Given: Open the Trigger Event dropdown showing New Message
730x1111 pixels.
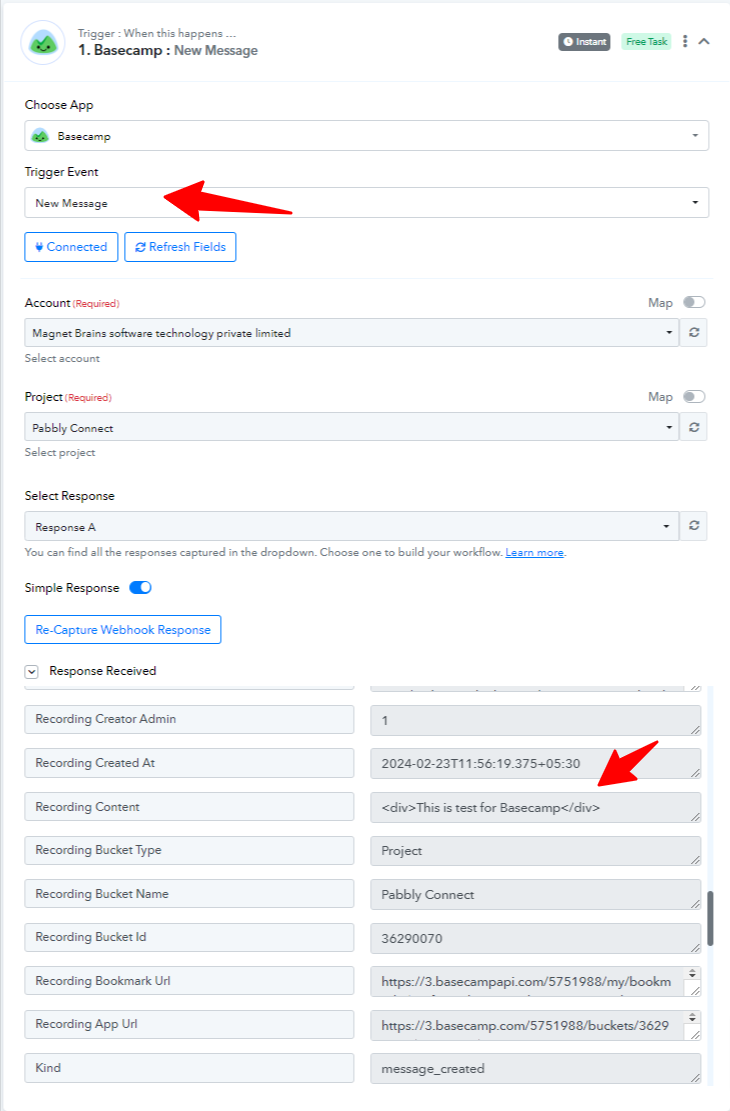Looking at the screenshot, I should (366, 203).
